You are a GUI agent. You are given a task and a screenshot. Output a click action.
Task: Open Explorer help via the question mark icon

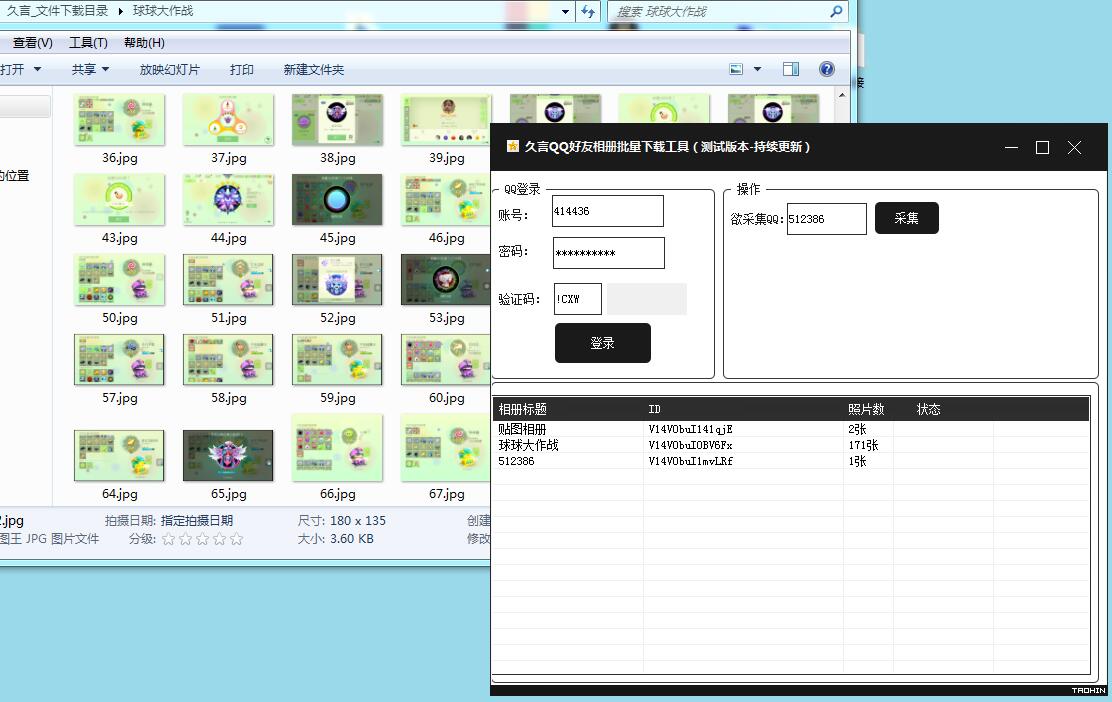click(826, 69)
